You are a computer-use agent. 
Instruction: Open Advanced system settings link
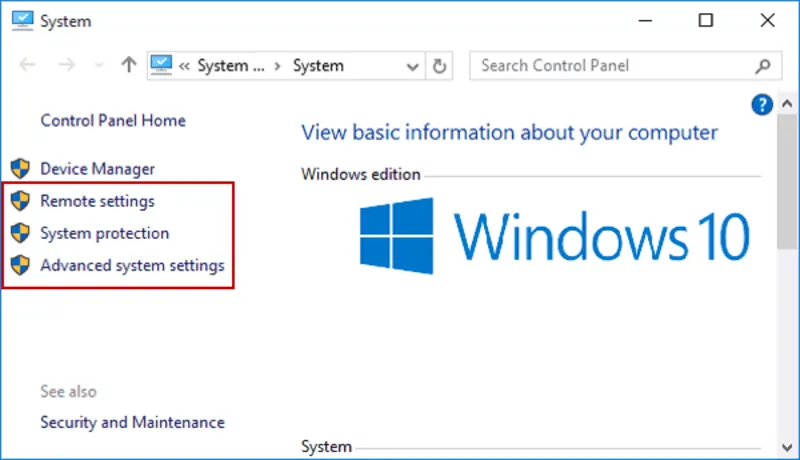tap(132, 265)
